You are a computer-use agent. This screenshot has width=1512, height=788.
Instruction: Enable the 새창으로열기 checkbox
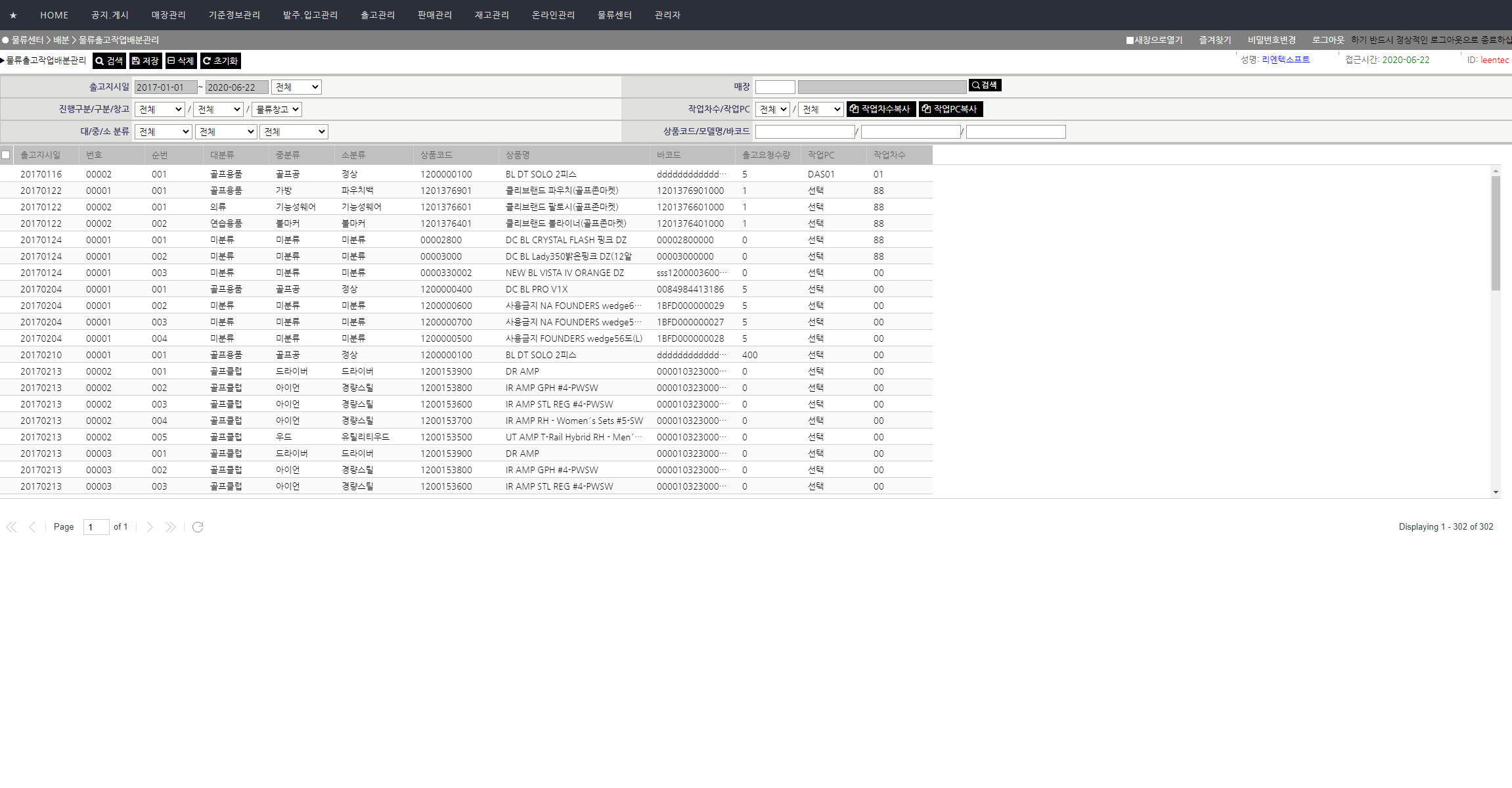pyautogui.click(x=1130, y=41)
